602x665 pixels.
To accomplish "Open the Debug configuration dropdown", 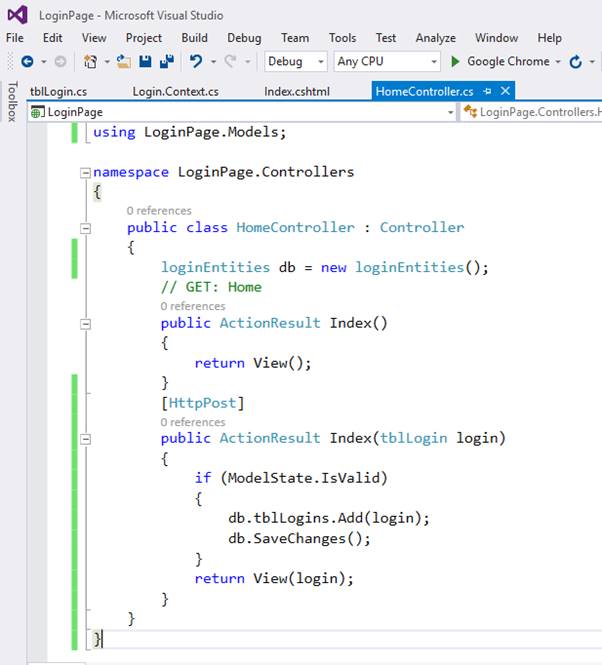I will 296,62.
